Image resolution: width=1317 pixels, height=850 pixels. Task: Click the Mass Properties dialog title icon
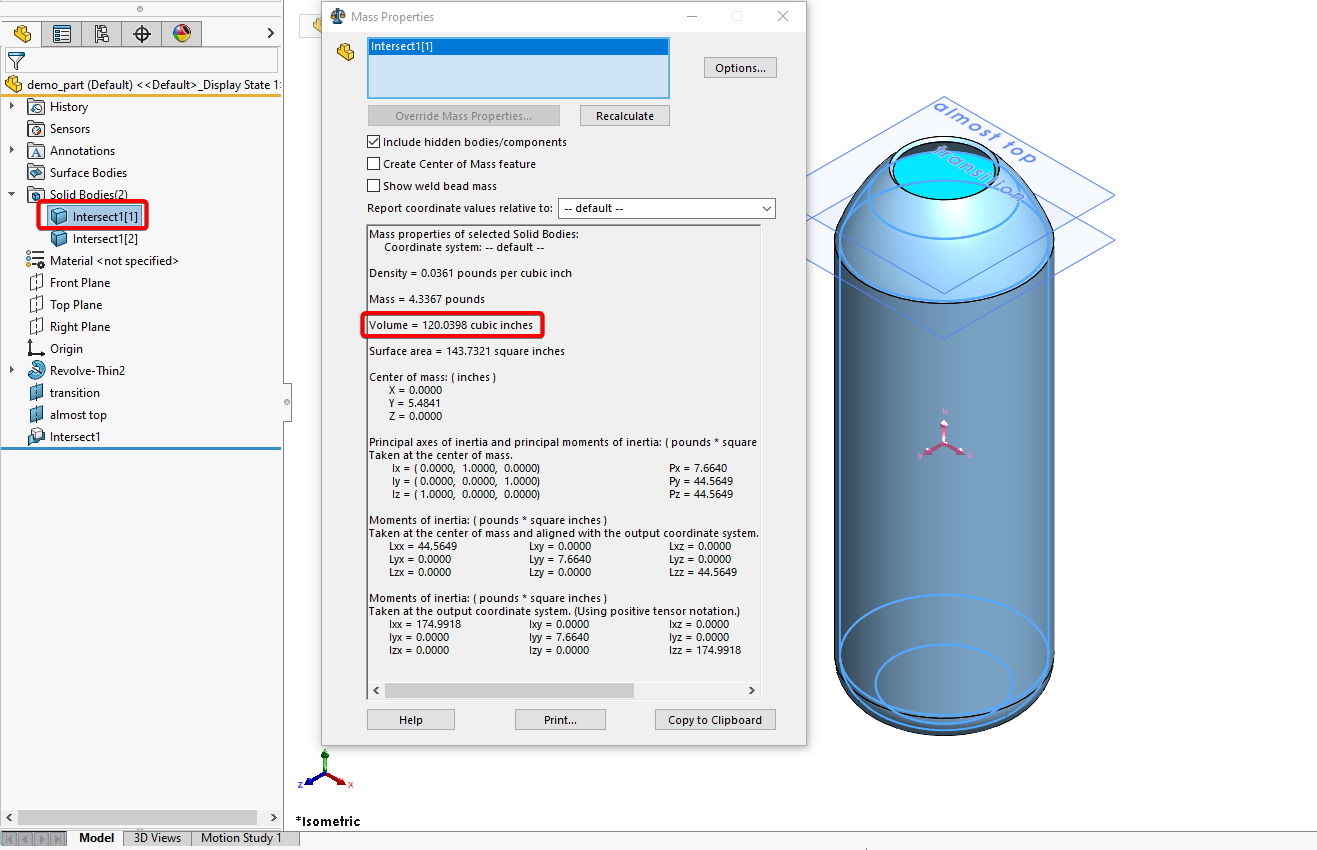[x=338, y=17]
